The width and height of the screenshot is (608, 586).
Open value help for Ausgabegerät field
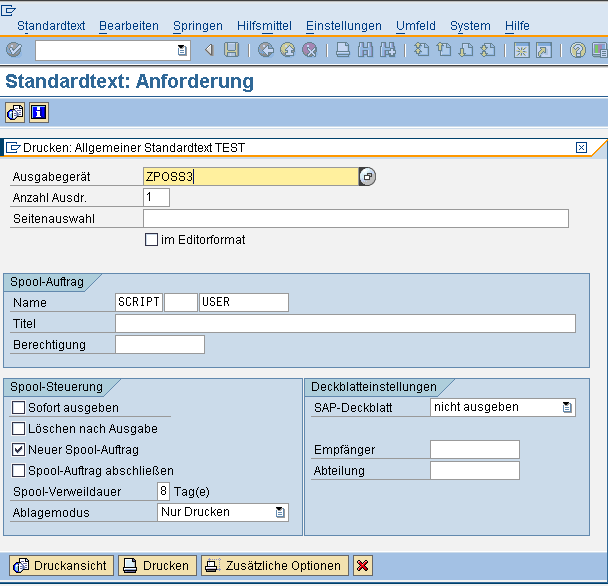click(x=367, y=177)
